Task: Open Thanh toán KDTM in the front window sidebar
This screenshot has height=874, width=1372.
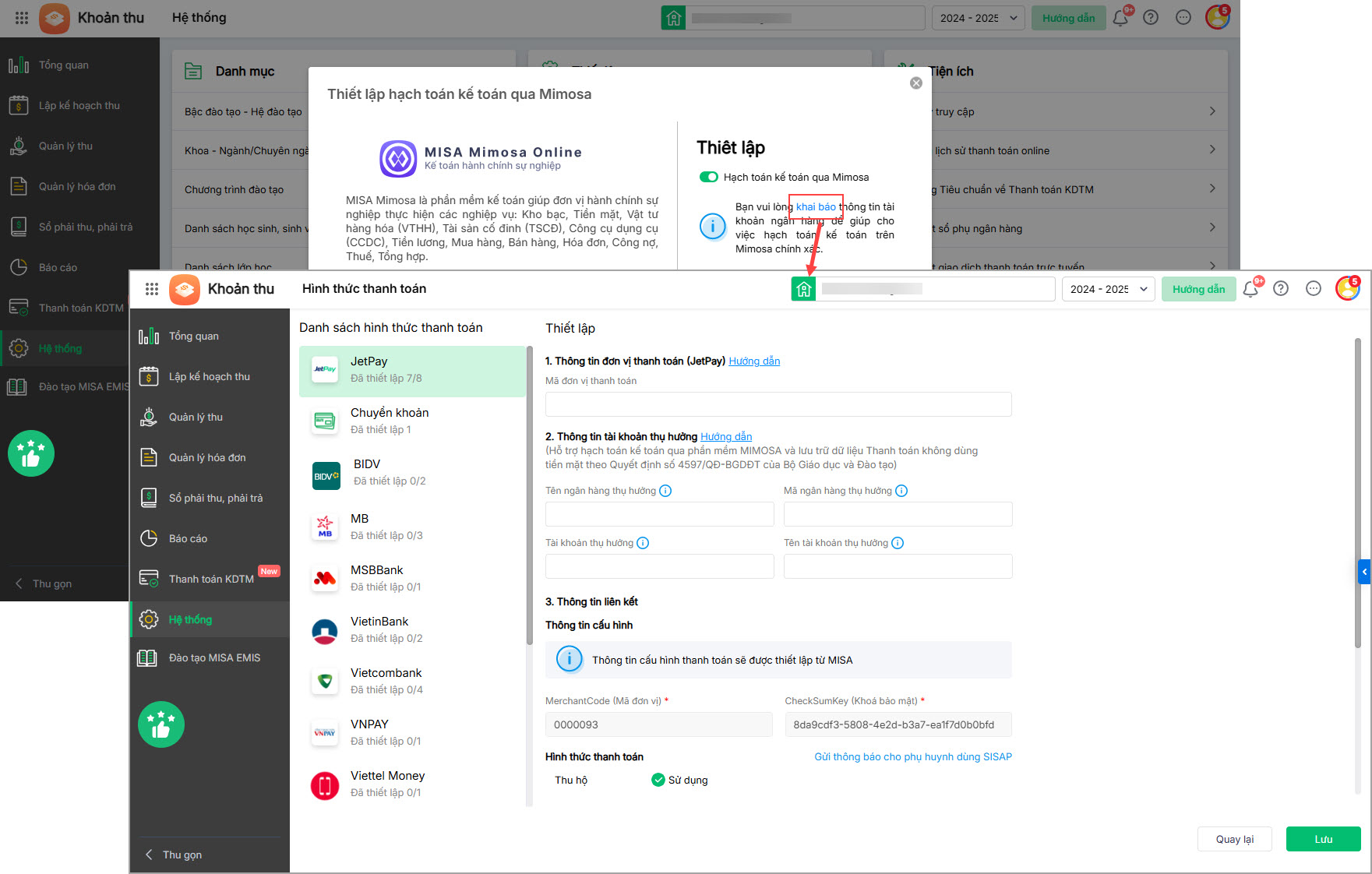Action: [210, 579]
